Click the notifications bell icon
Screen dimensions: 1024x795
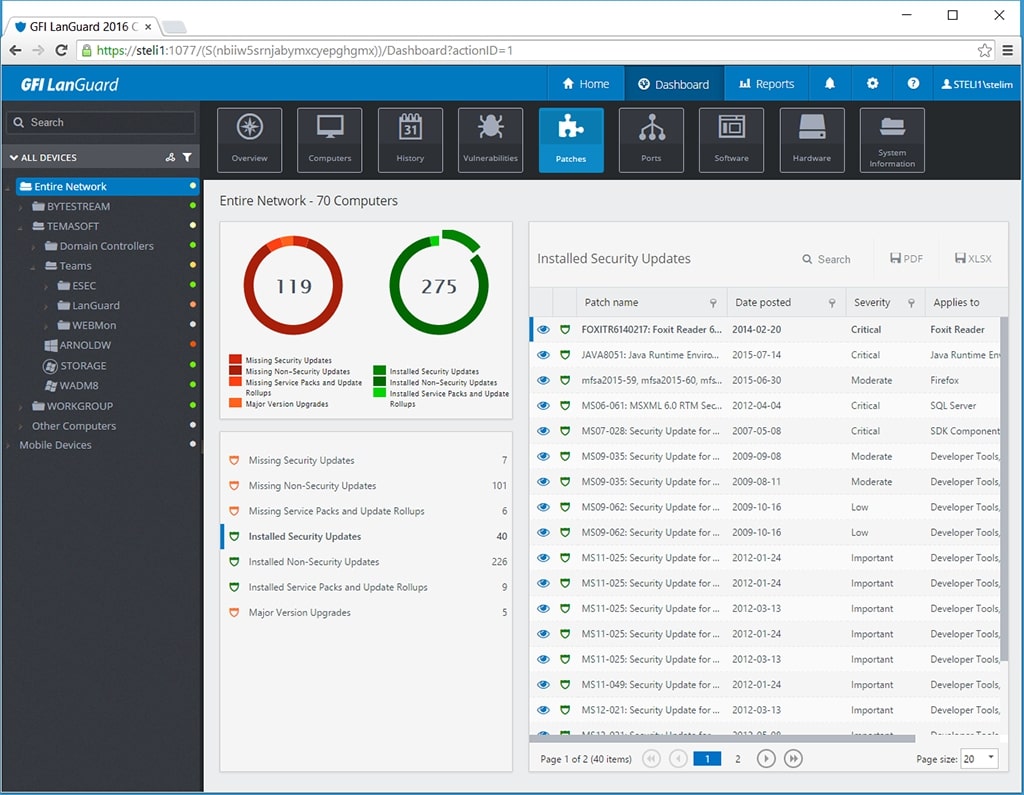point(829,84)
